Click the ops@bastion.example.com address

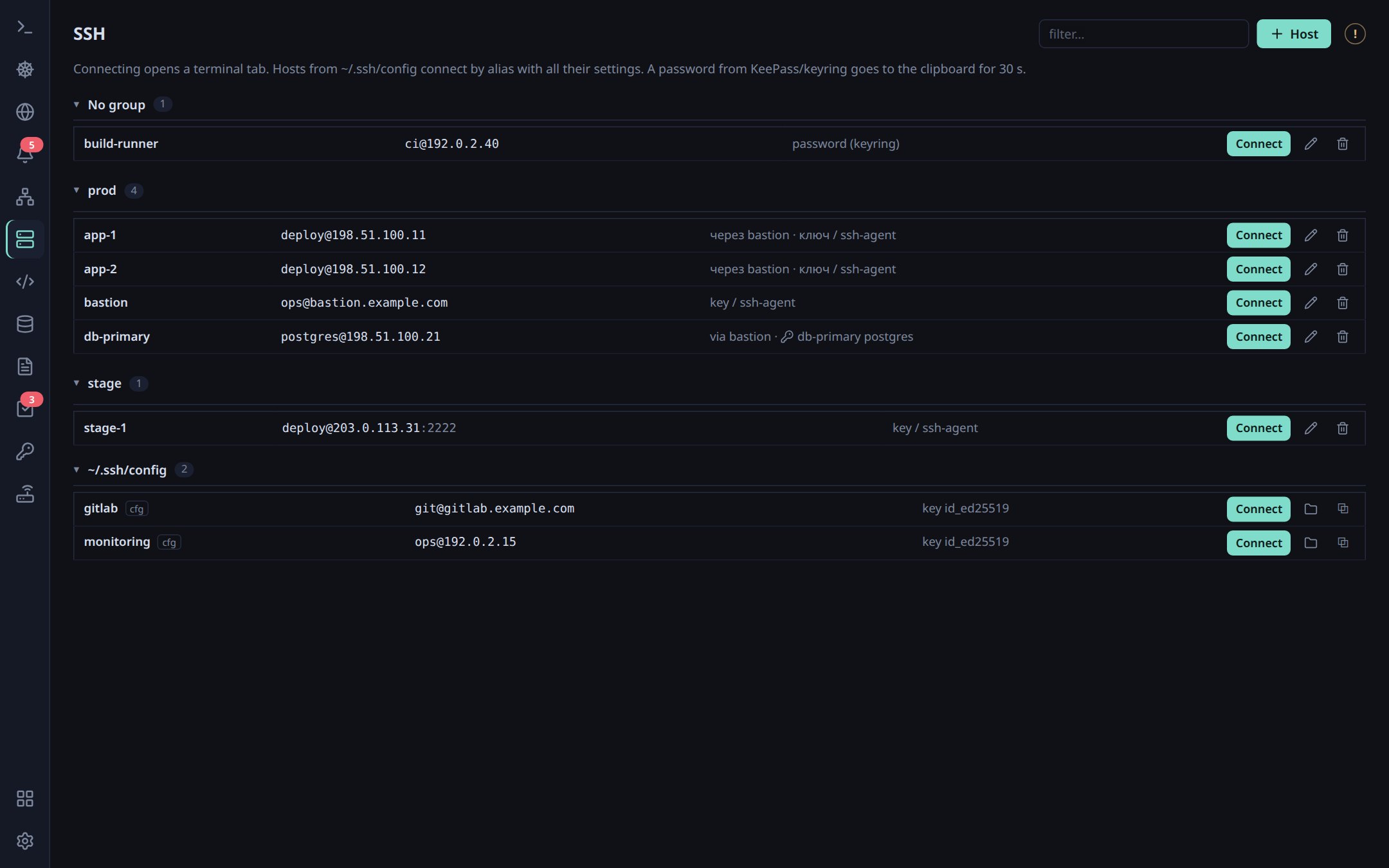pyautogui.click(x=364, y=303)
